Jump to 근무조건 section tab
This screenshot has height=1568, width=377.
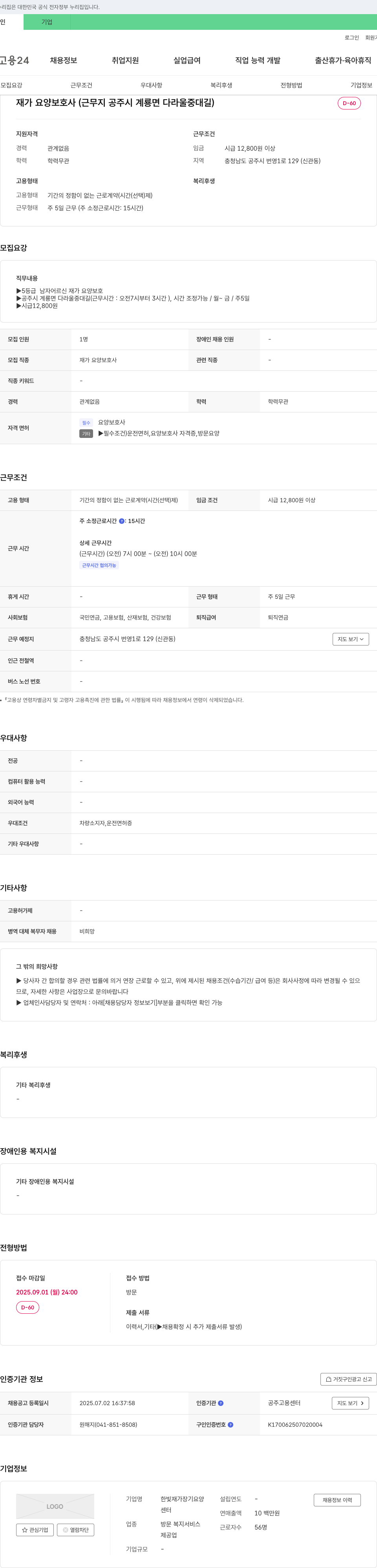(x=81, y=85)
